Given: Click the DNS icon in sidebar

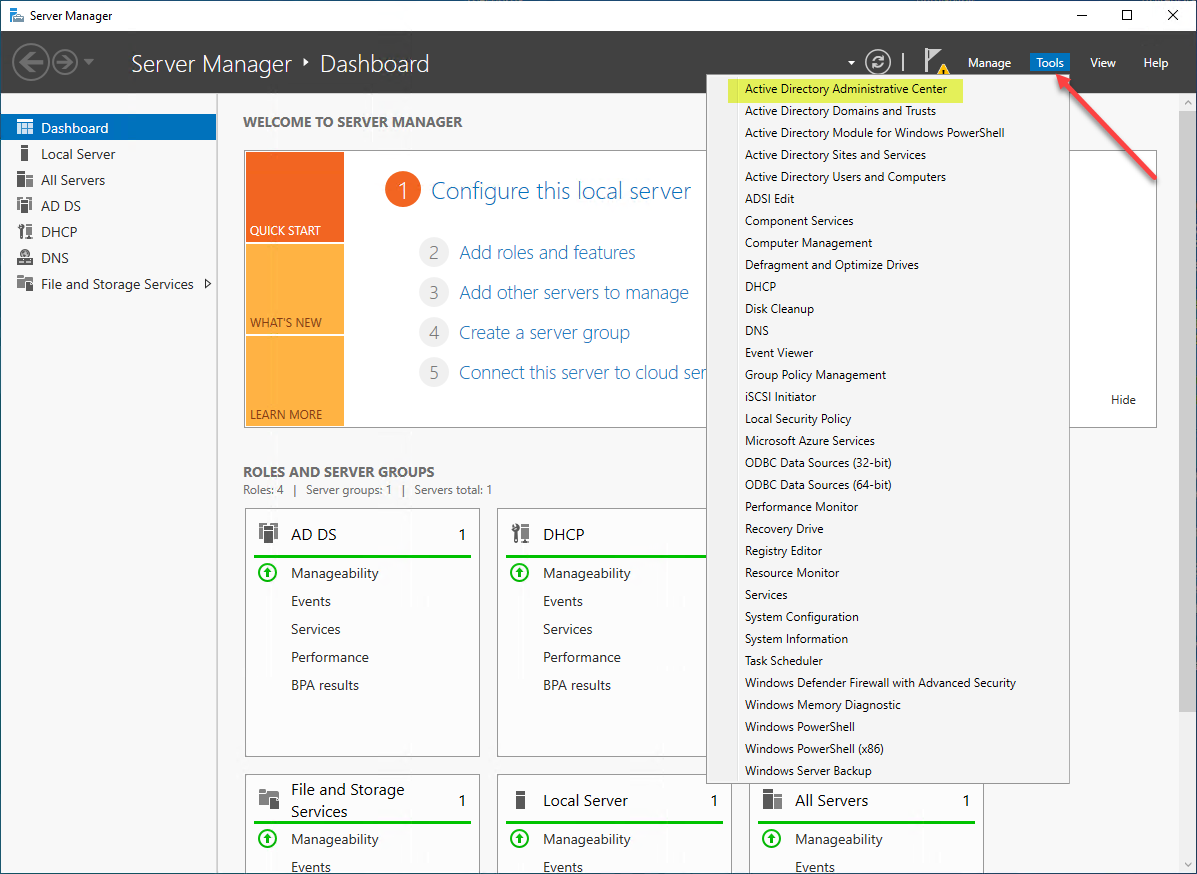Looking at the screenshot, I should click(25, 257).
